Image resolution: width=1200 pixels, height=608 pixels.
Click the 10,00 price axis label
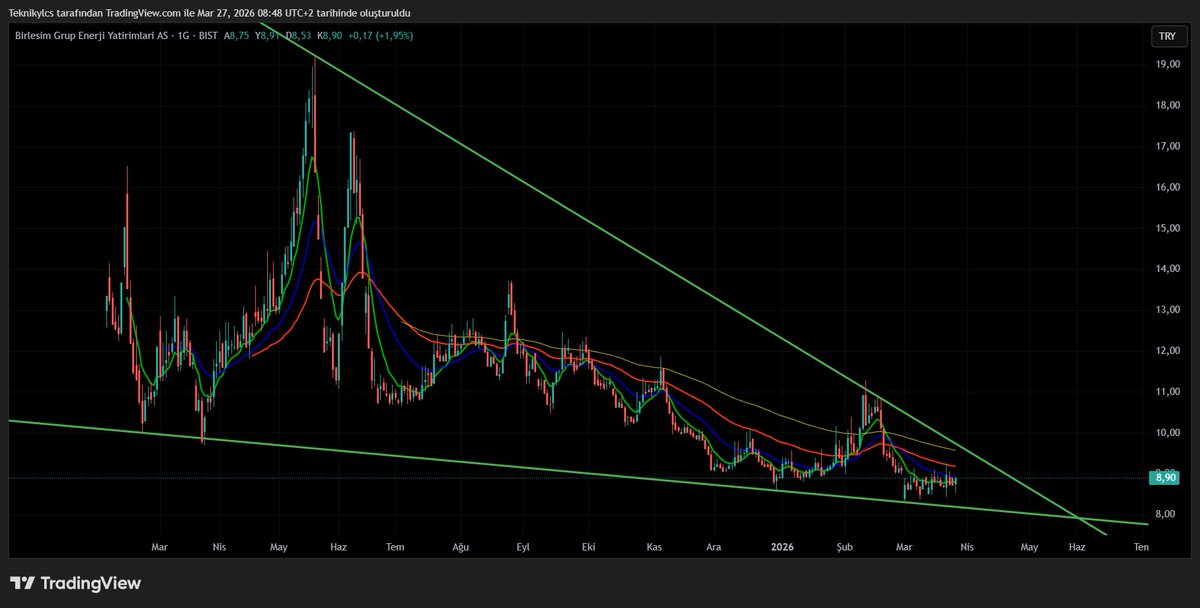click(1166, 433)
